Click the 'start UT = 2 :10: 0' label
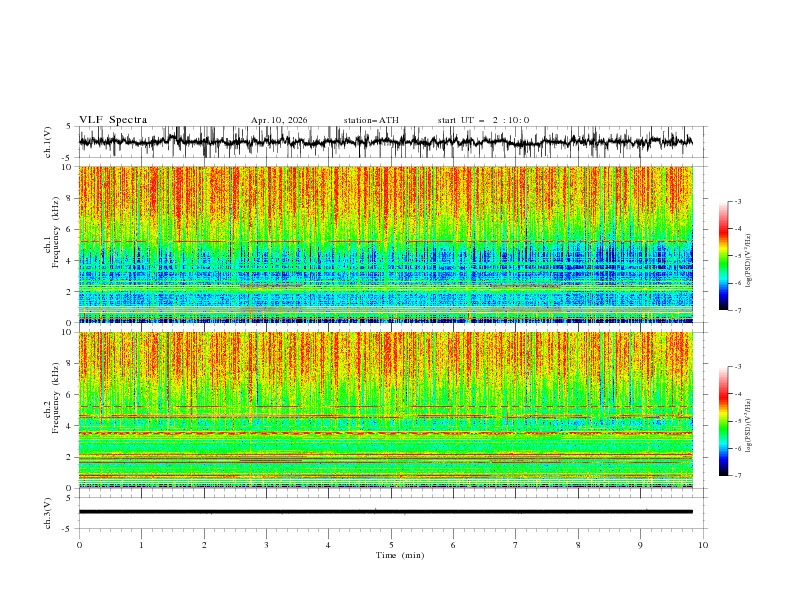Image resolution: width=792 pixels, height=612 pixels. click(483, 120)
